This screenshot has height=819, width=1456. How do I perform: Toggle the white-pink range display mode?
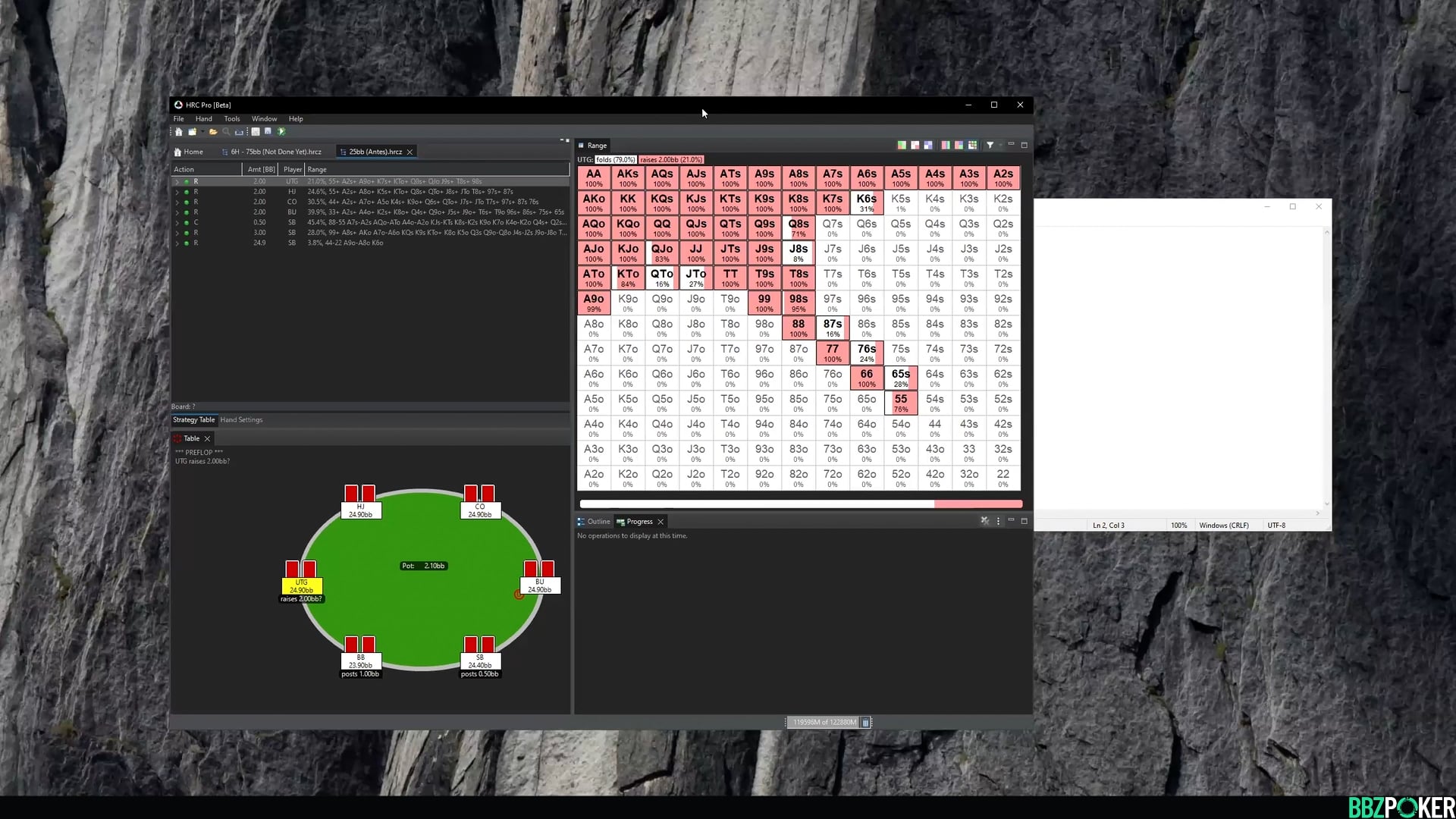[915, 145]
